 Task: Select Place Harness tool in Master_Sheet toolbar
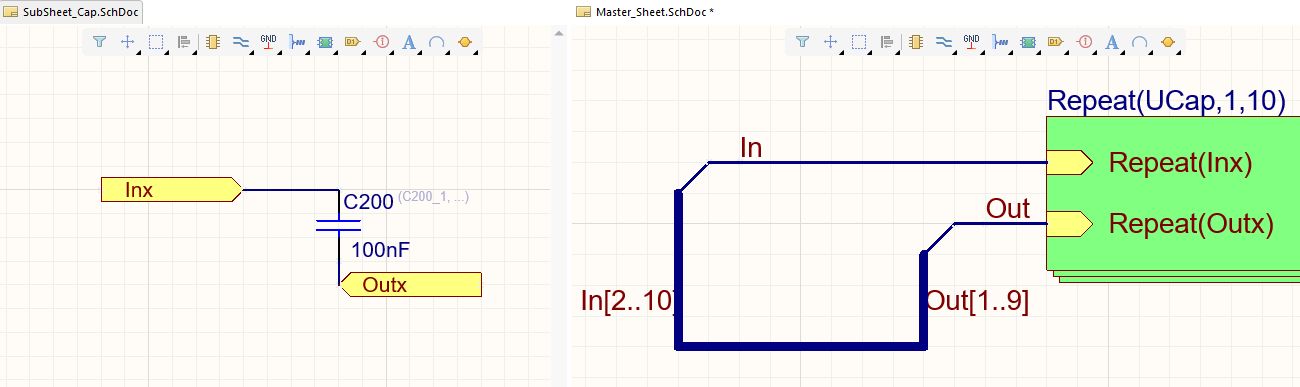[x=999, y=42]
